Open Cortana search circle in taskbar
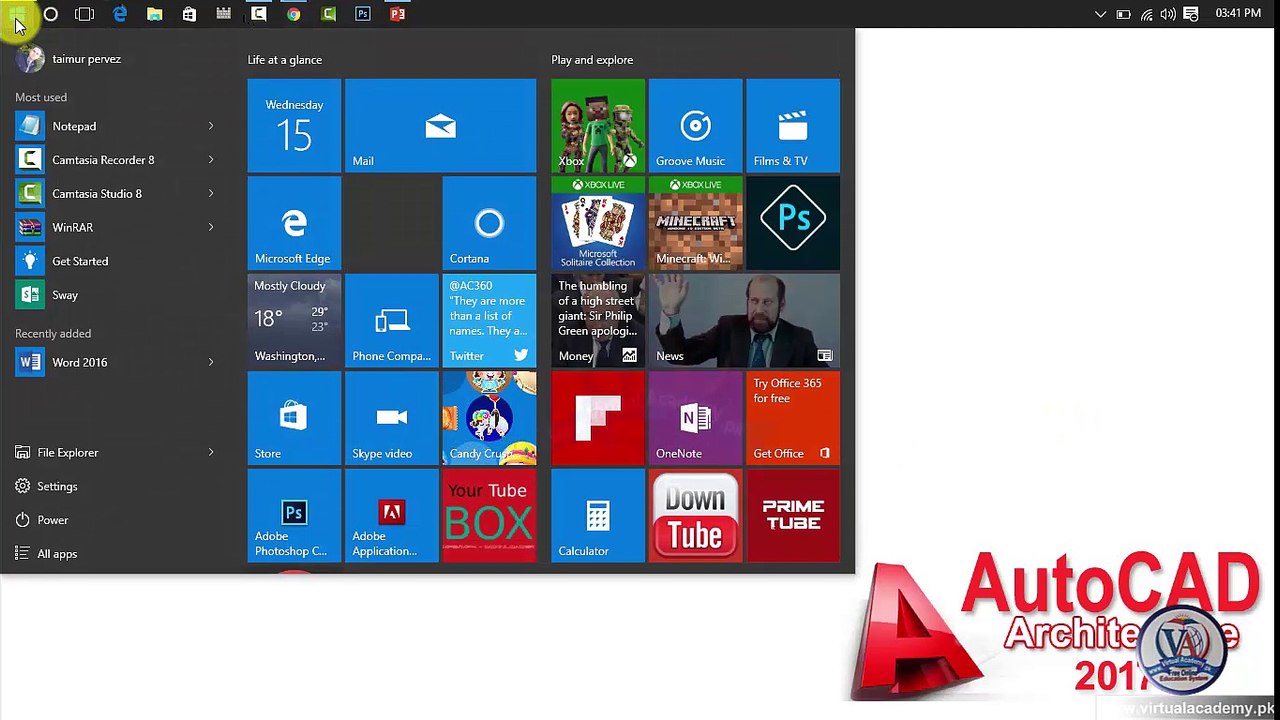 51,14
